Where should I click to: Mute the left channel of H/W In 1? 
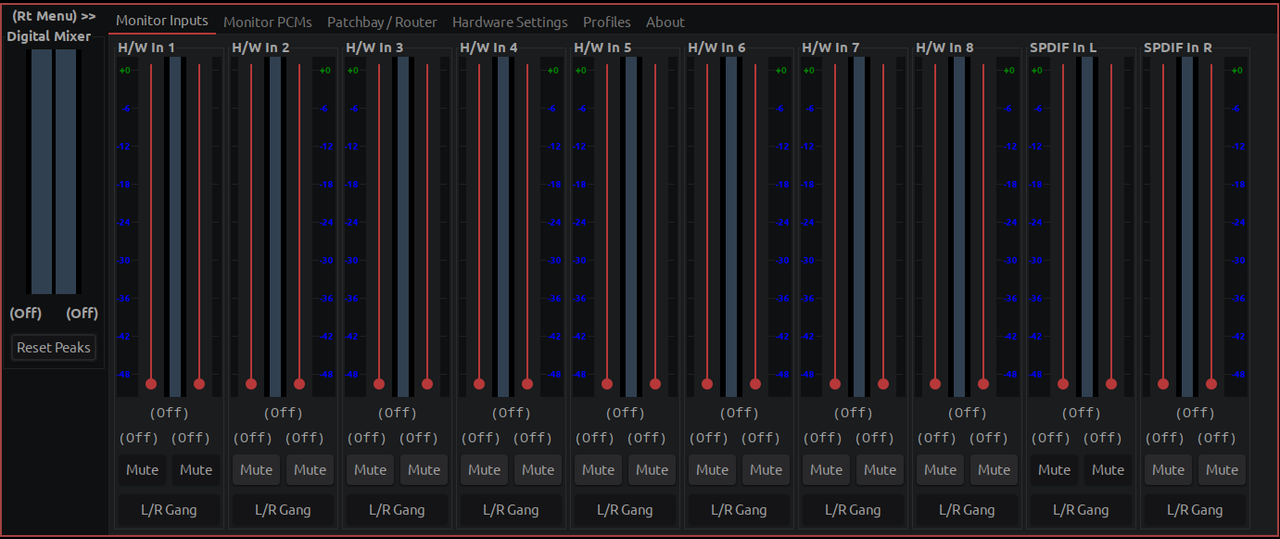142,470
